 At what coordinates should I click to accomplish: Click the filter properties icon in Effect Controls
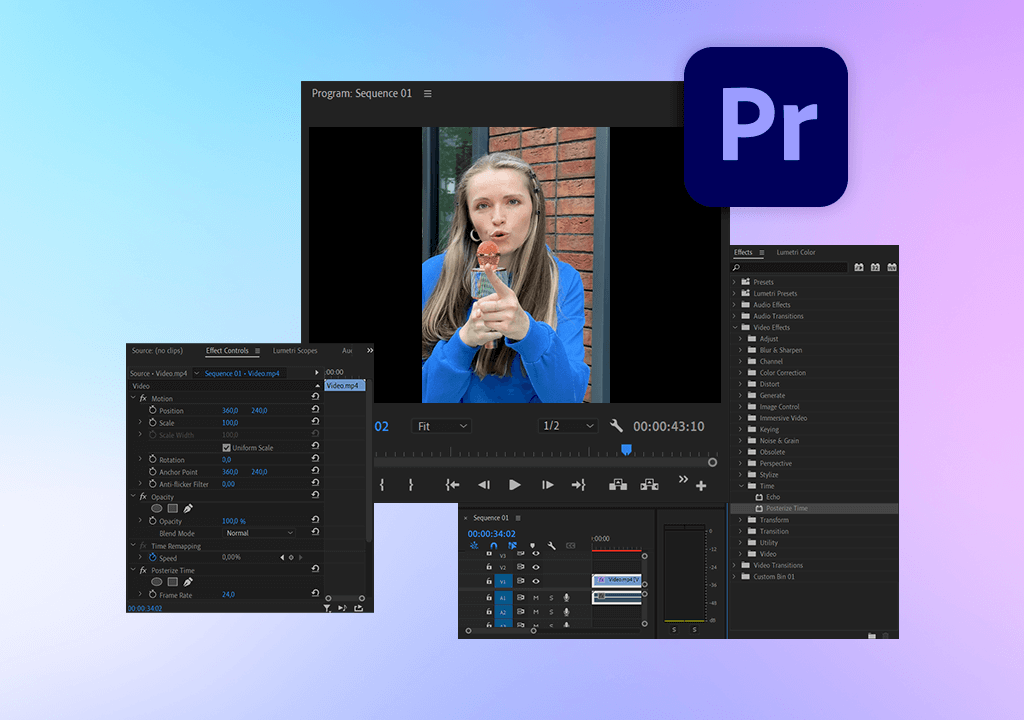[x=327, y=608]
